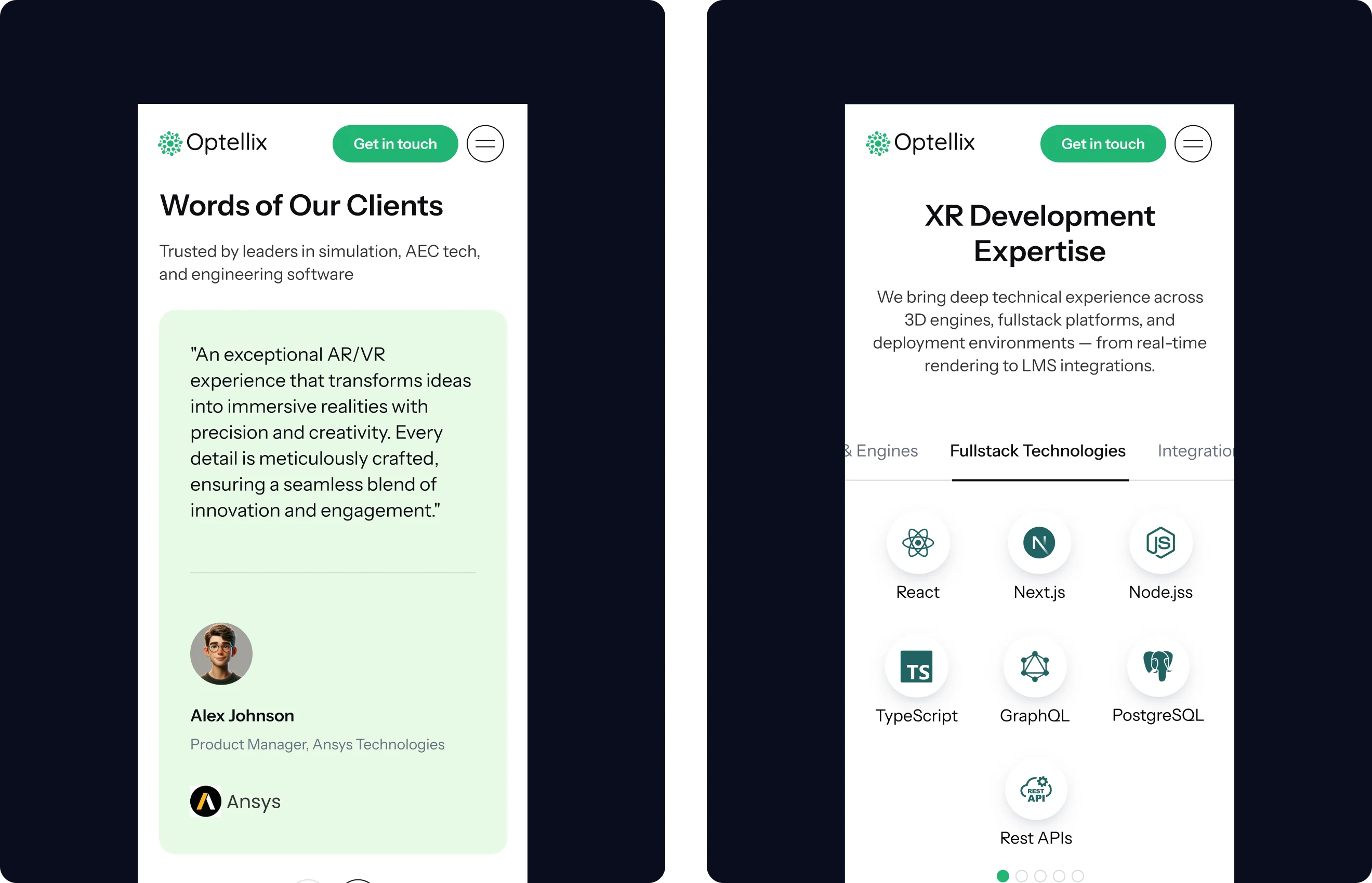1372x883 pixels.
Task: Switch to the Fullstack Technologies tab
Action: 1038,451
